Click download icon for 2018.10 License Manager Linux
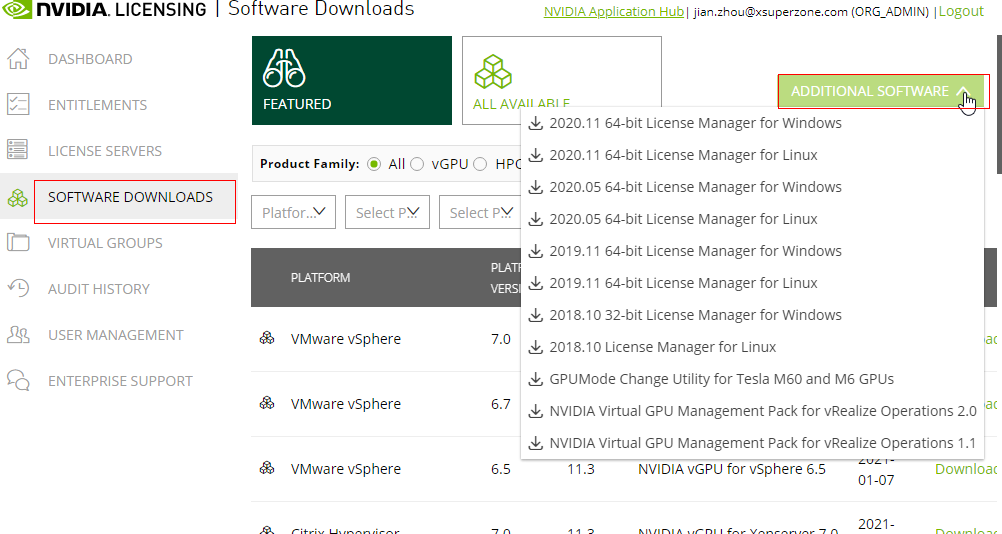 pyautogui.click(x=536, y=347)
